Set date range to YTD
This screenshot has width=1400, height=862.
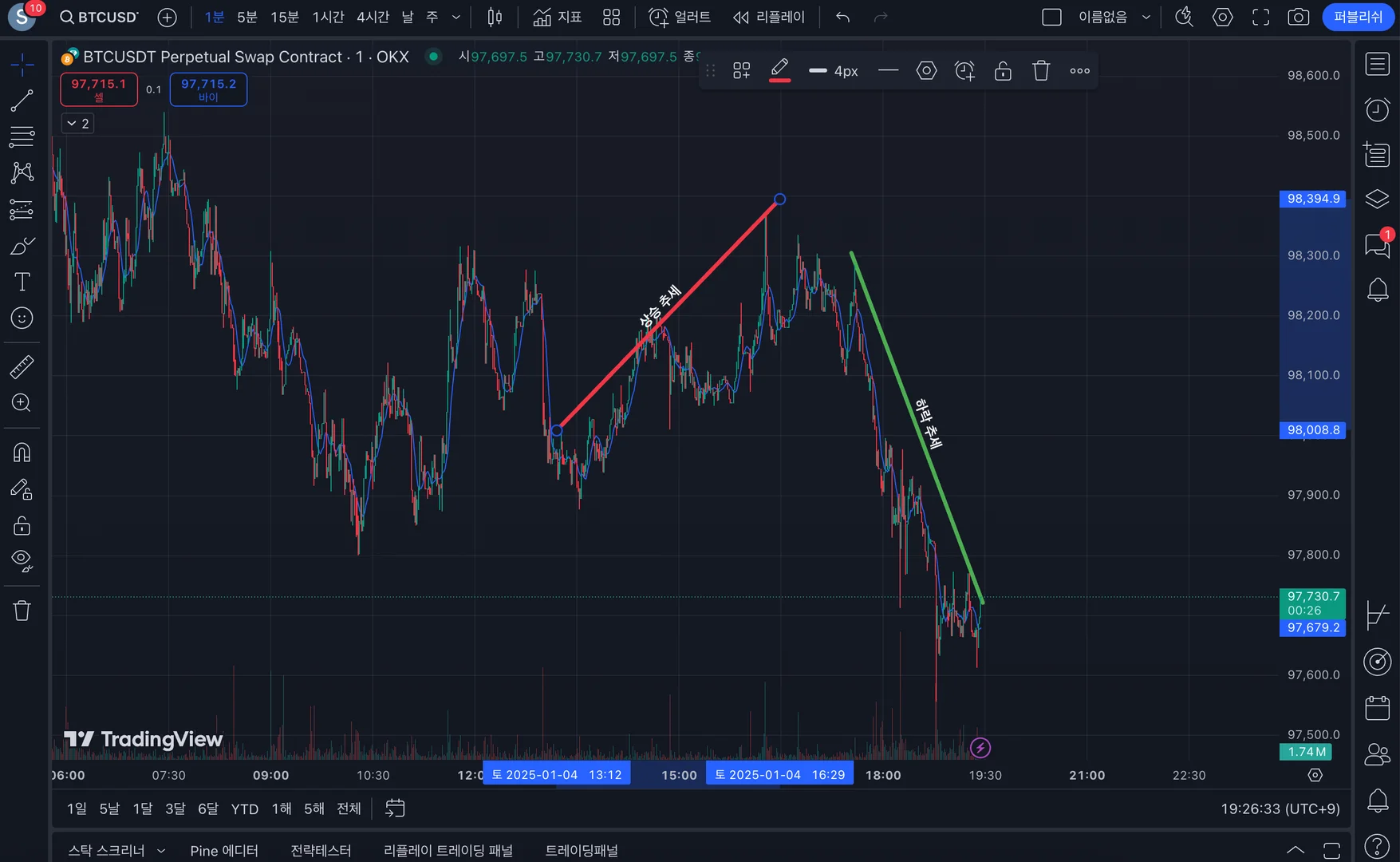pyautogui.click(x=244, y=809)
